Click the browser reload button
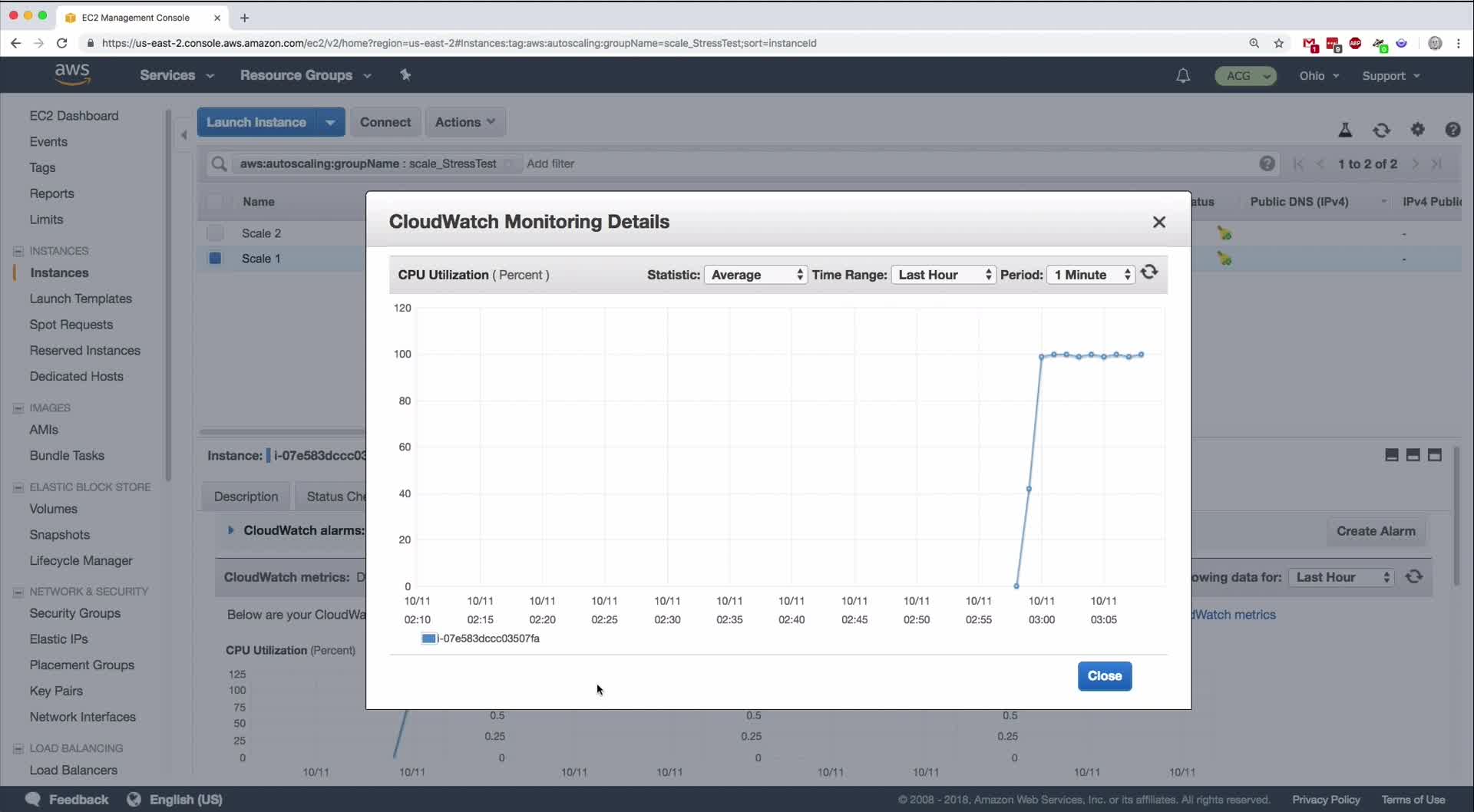Screen dimensions: 1474x812 coord(62,43)
